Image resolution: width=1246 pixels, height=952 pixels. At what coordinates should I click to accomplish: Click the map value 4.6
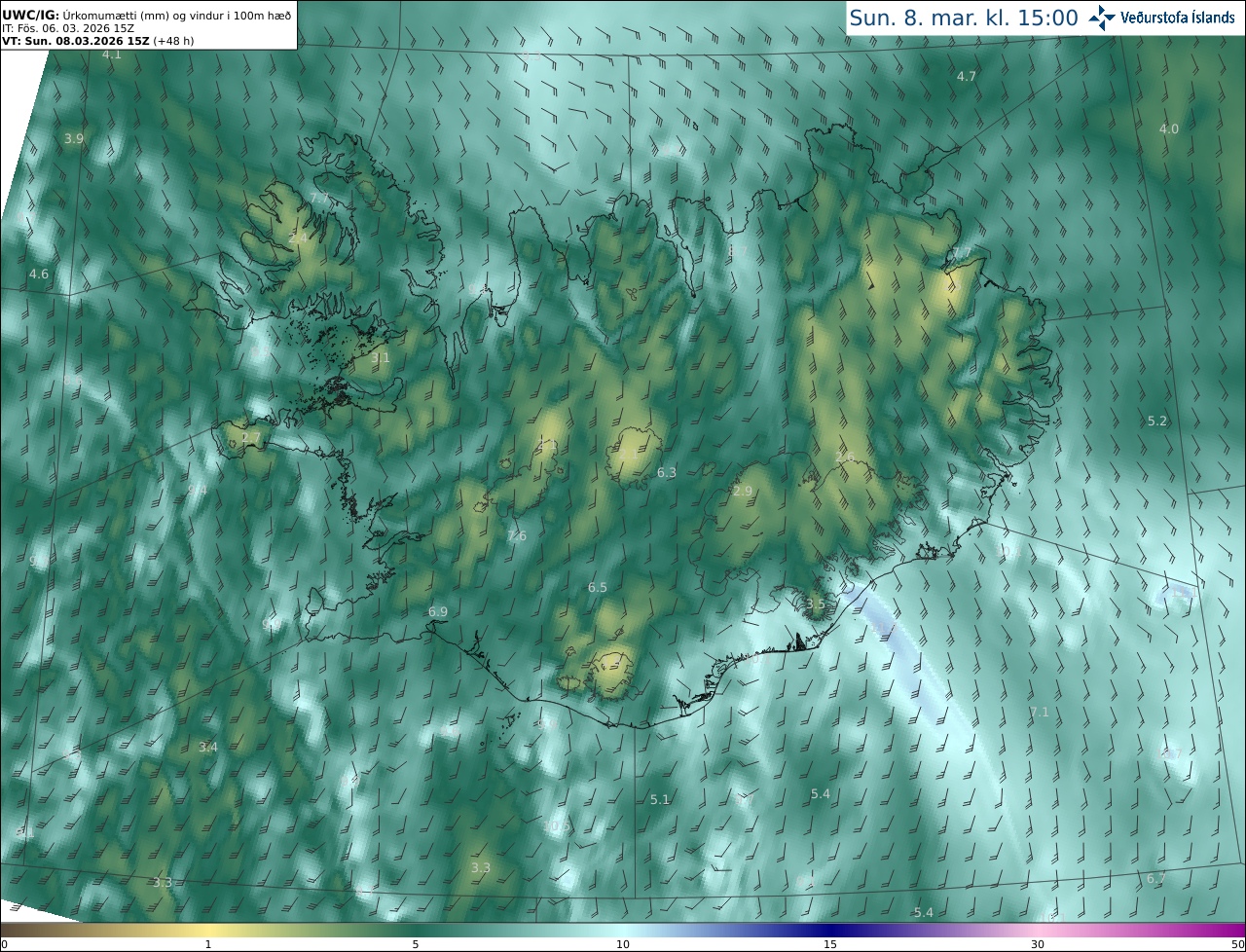(39, 275)
